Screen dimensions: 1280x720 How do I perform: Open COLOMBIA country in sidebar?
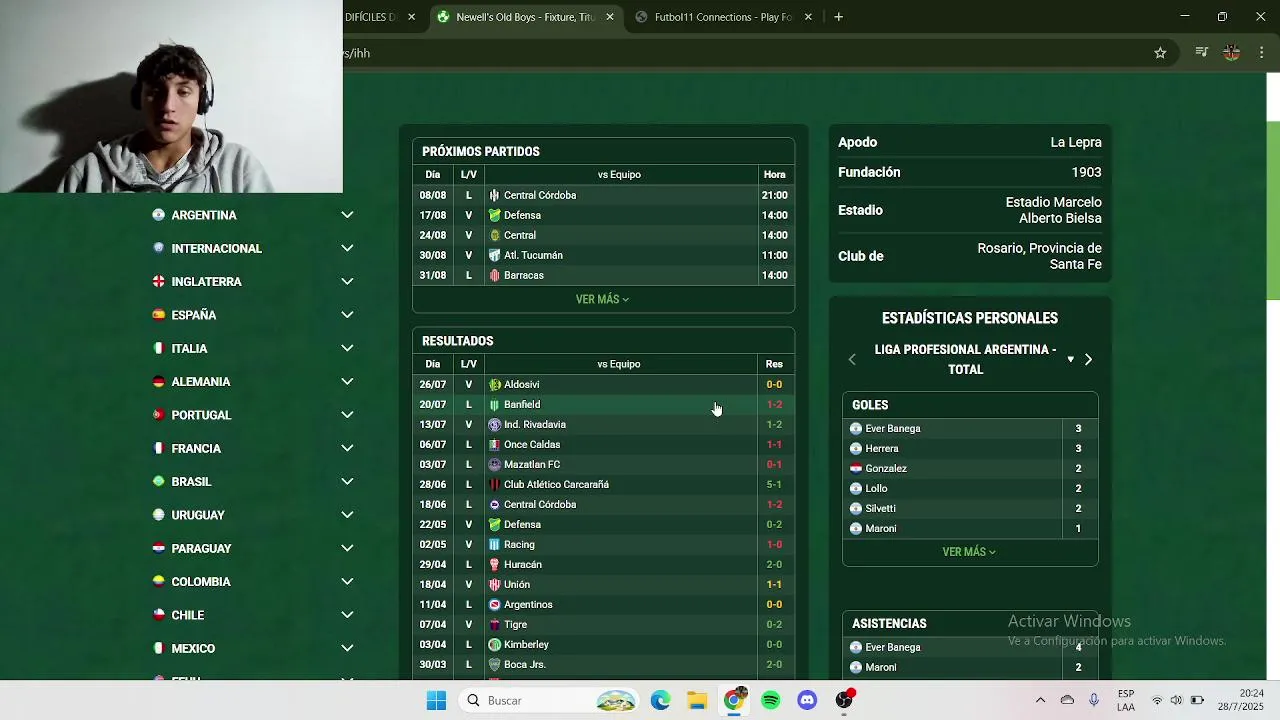pos(201,582)
